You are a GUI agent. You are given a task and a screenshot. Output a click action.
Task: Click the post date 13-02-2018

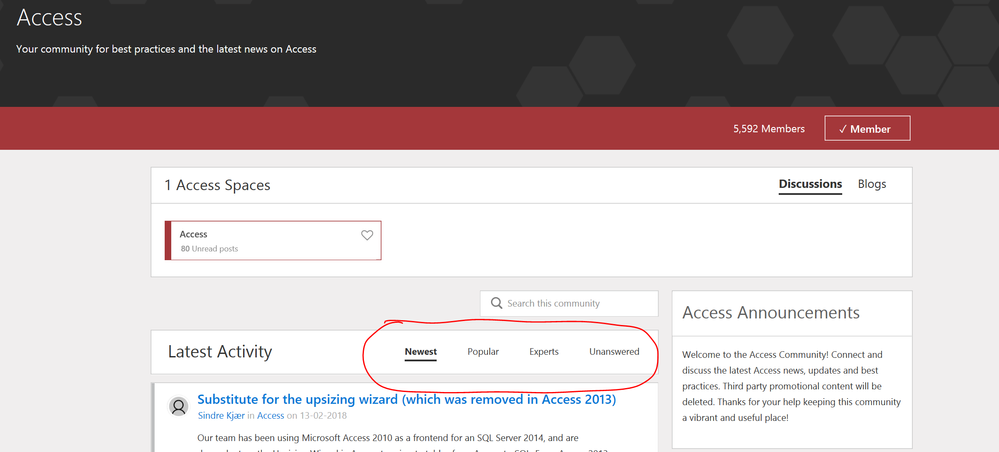[x=323, y=416]
